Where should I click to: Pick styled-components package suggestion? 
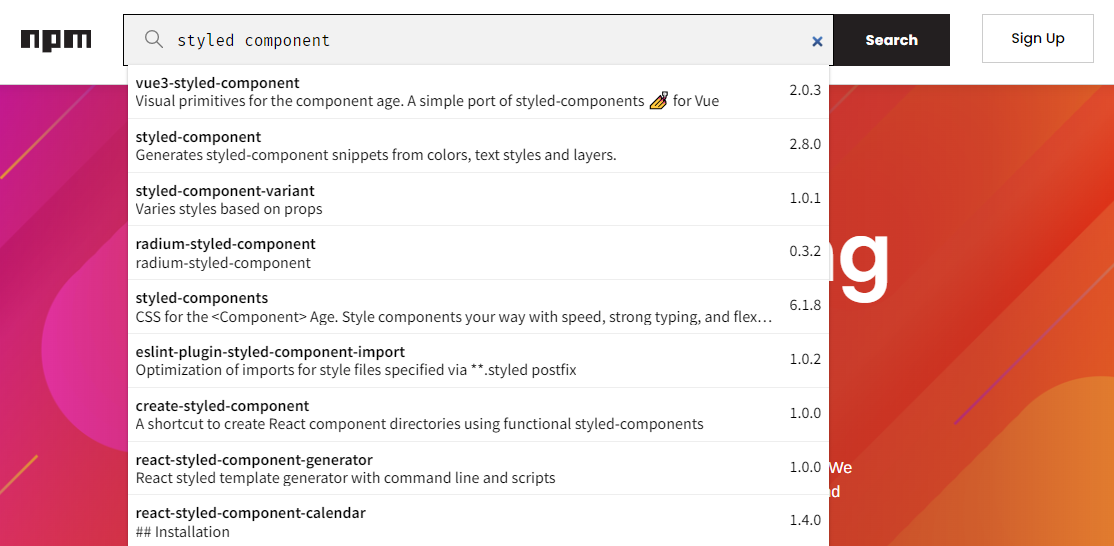(x=202, y=298)
